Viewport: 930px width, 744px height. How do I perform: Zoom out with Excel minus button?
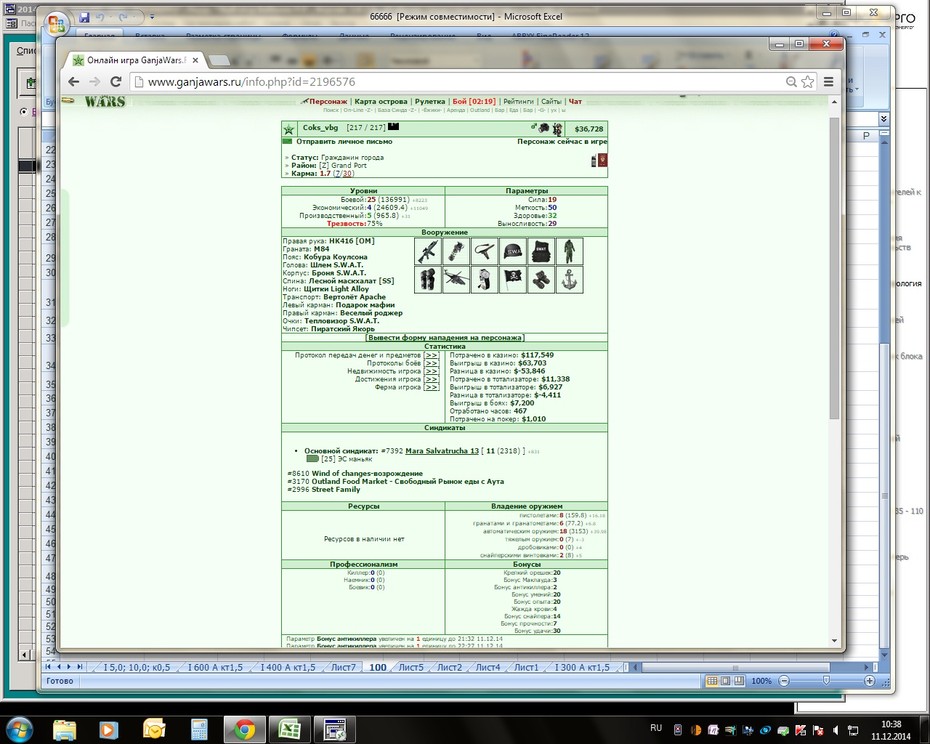pos(784,681)
